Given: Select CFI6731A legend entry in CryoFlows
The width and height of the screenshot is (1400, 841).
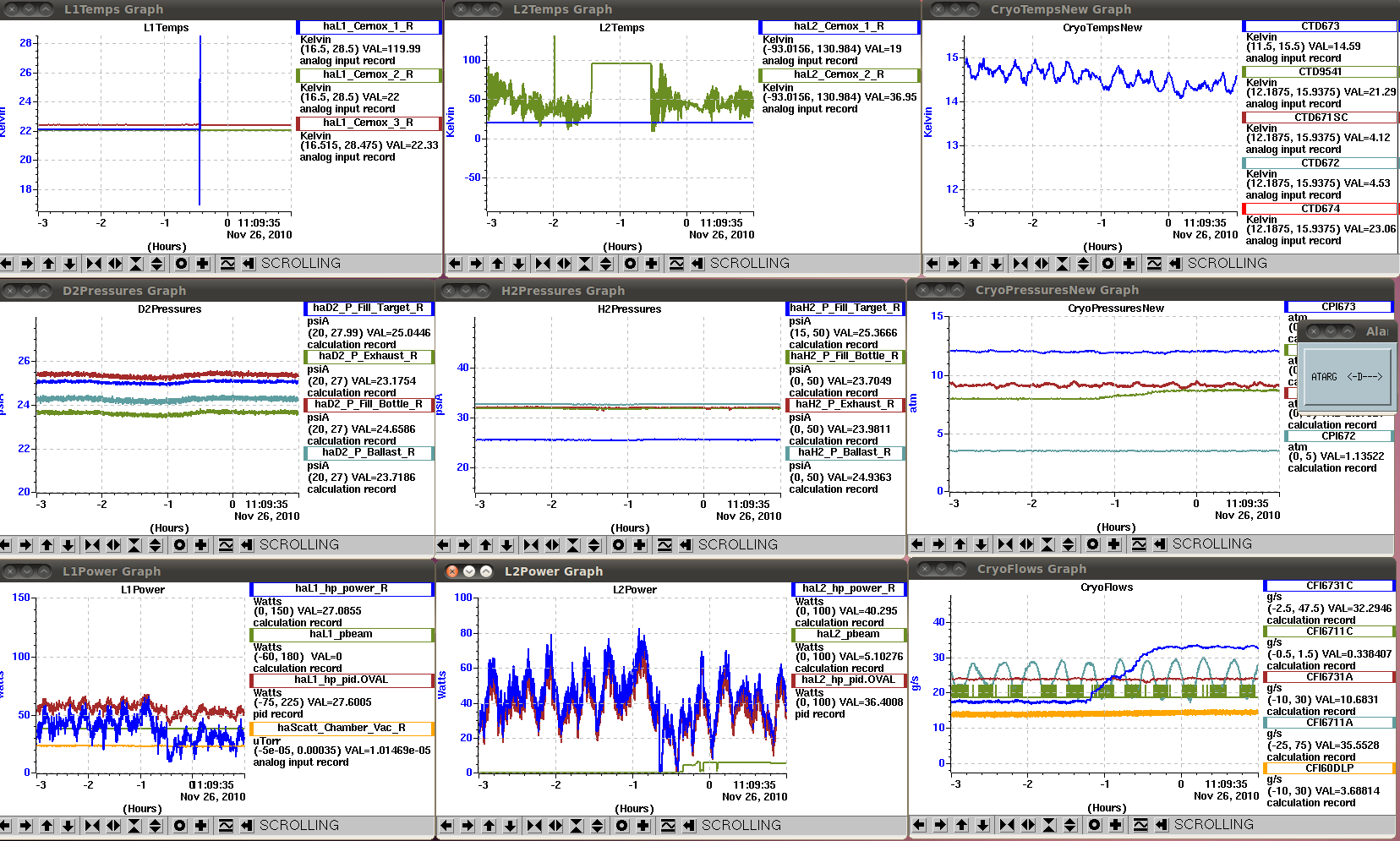Looking at the screenshot, I should (x=1330, y=677).
